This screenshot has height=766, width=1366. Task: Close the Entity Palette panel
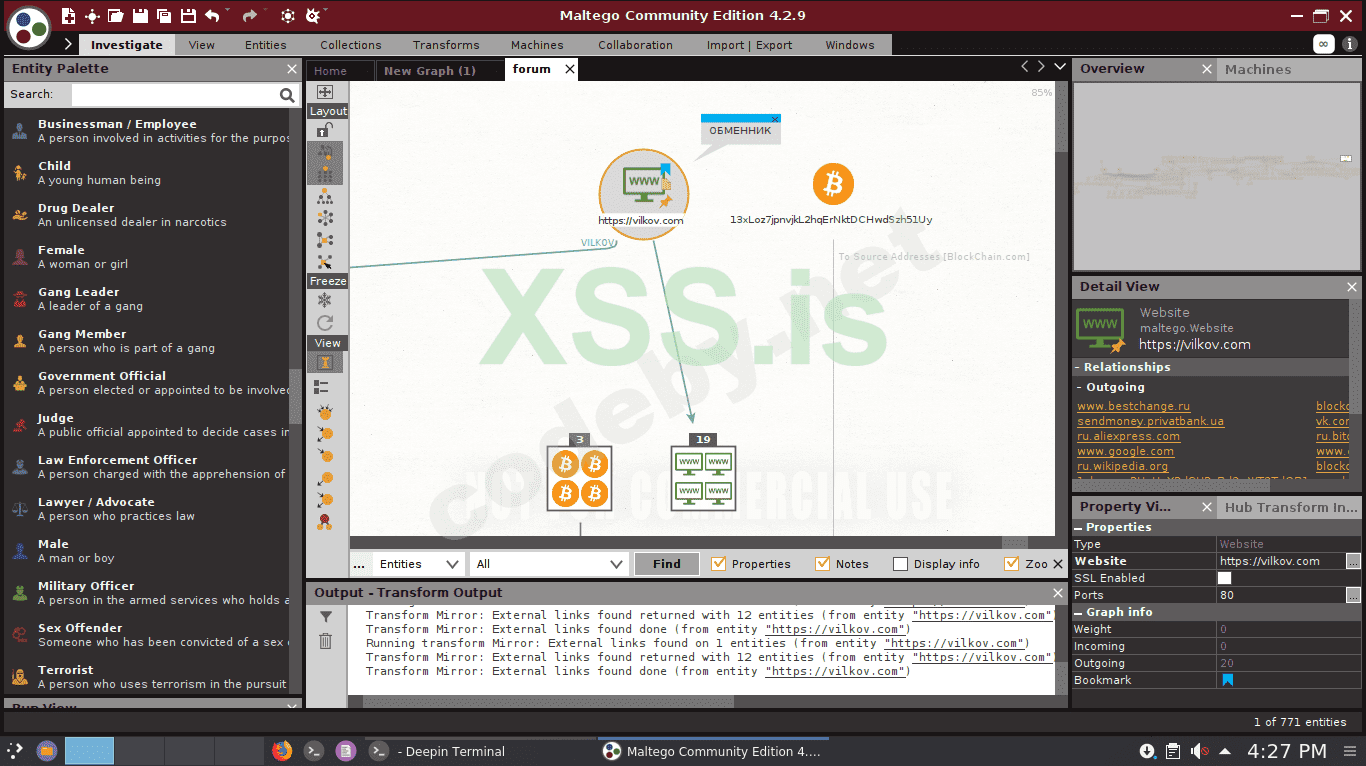coord(292,69)
